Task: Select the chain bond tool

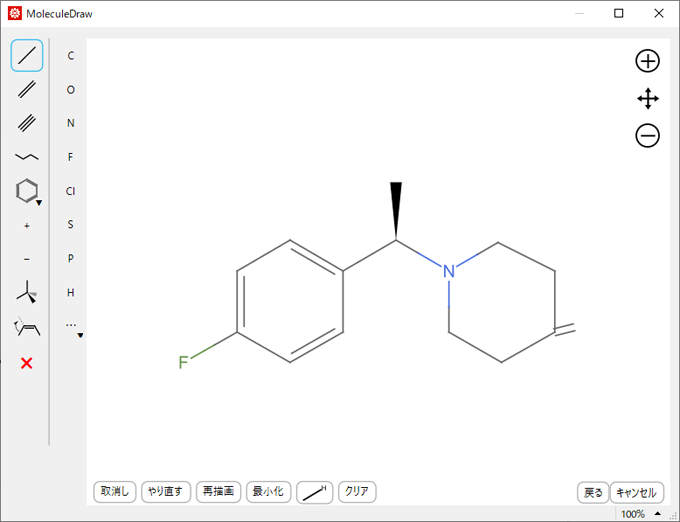Action: (x=27, y=157)
